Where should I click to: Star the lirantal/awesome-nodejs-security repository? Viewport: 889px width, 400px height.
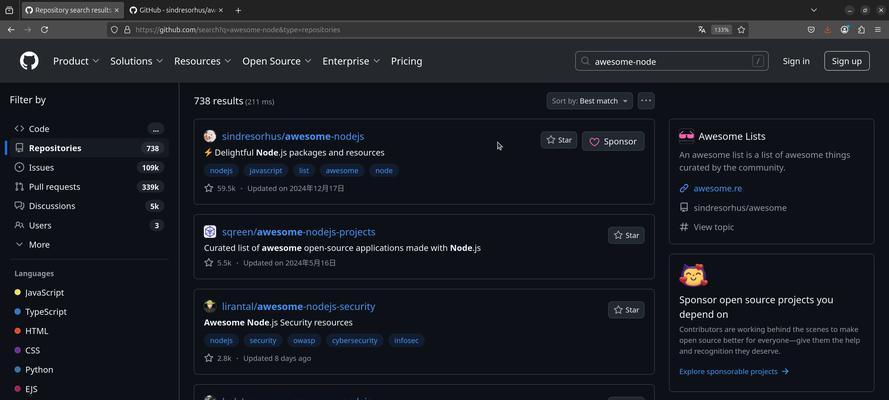(x=626, y=310)
